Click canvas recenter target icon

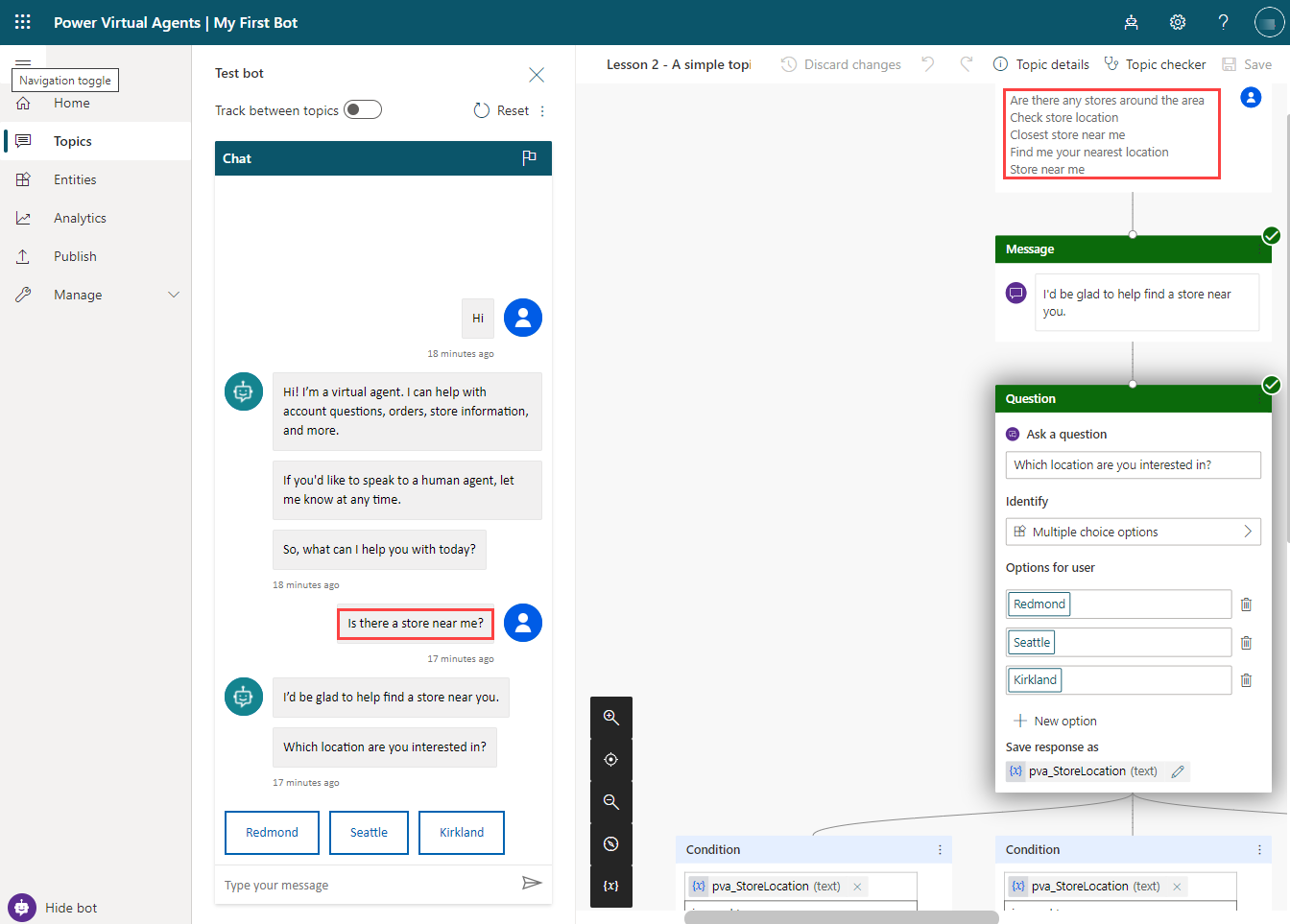click(610, 760)
